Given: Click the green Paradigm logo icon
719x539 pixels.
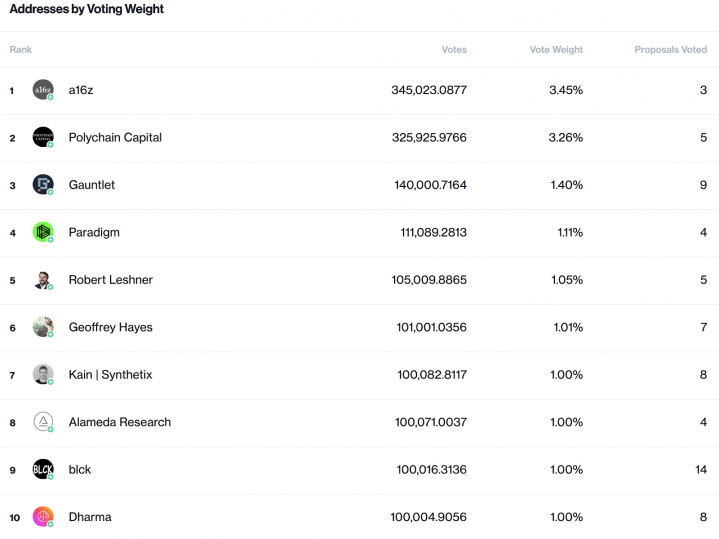Looking at the screenshot, I should [x=43, y=232].
